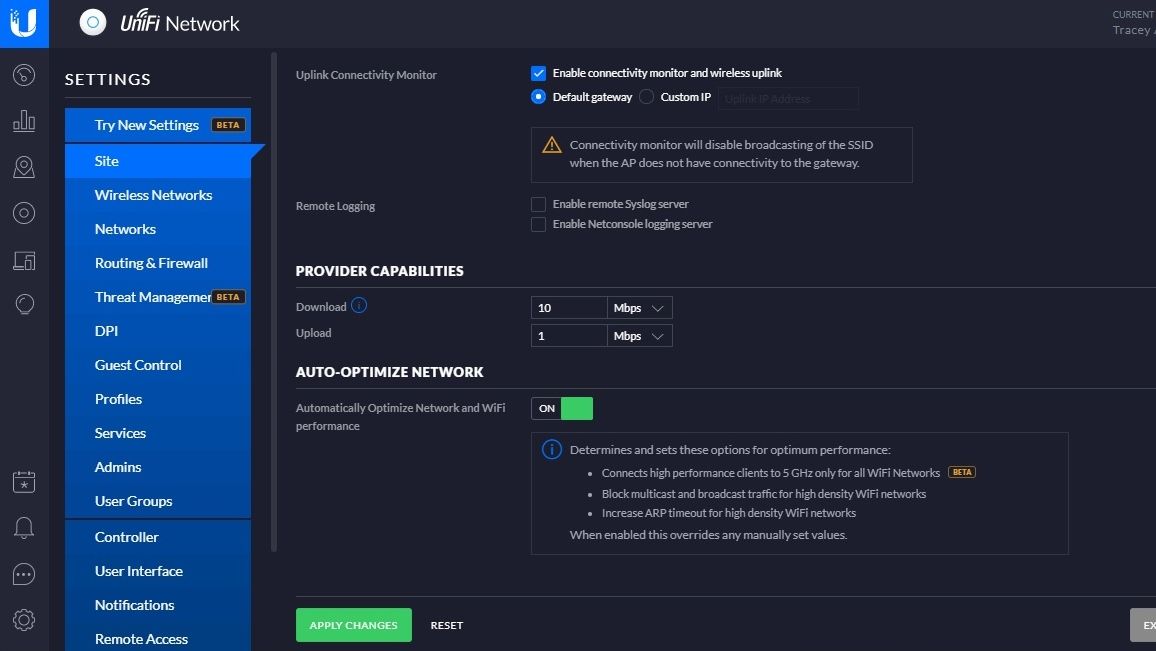
Task: Click the Download info icon
Action: click(359, 306)
